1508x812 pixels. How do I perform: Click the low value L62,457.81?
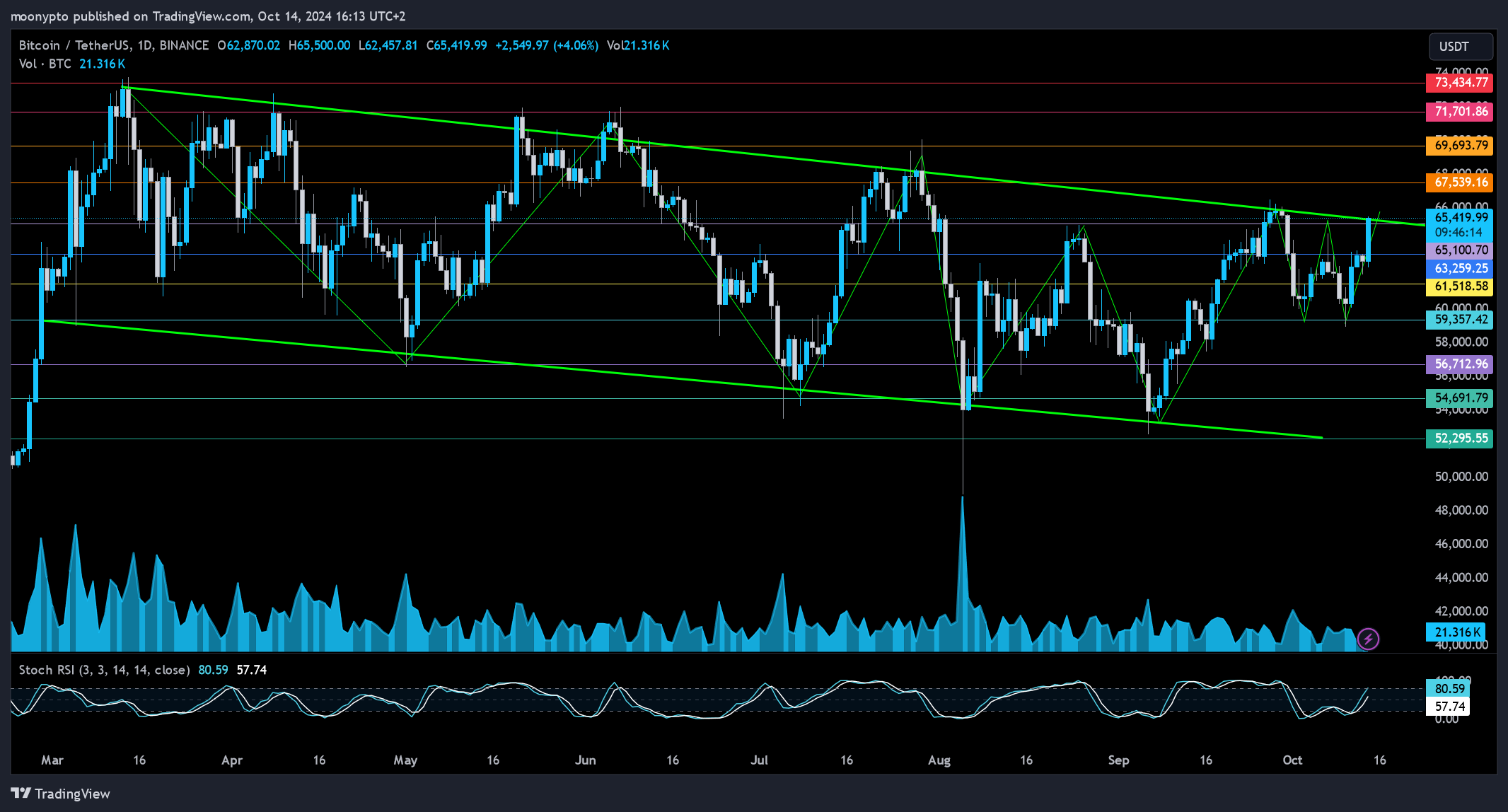tap(388, 45)
